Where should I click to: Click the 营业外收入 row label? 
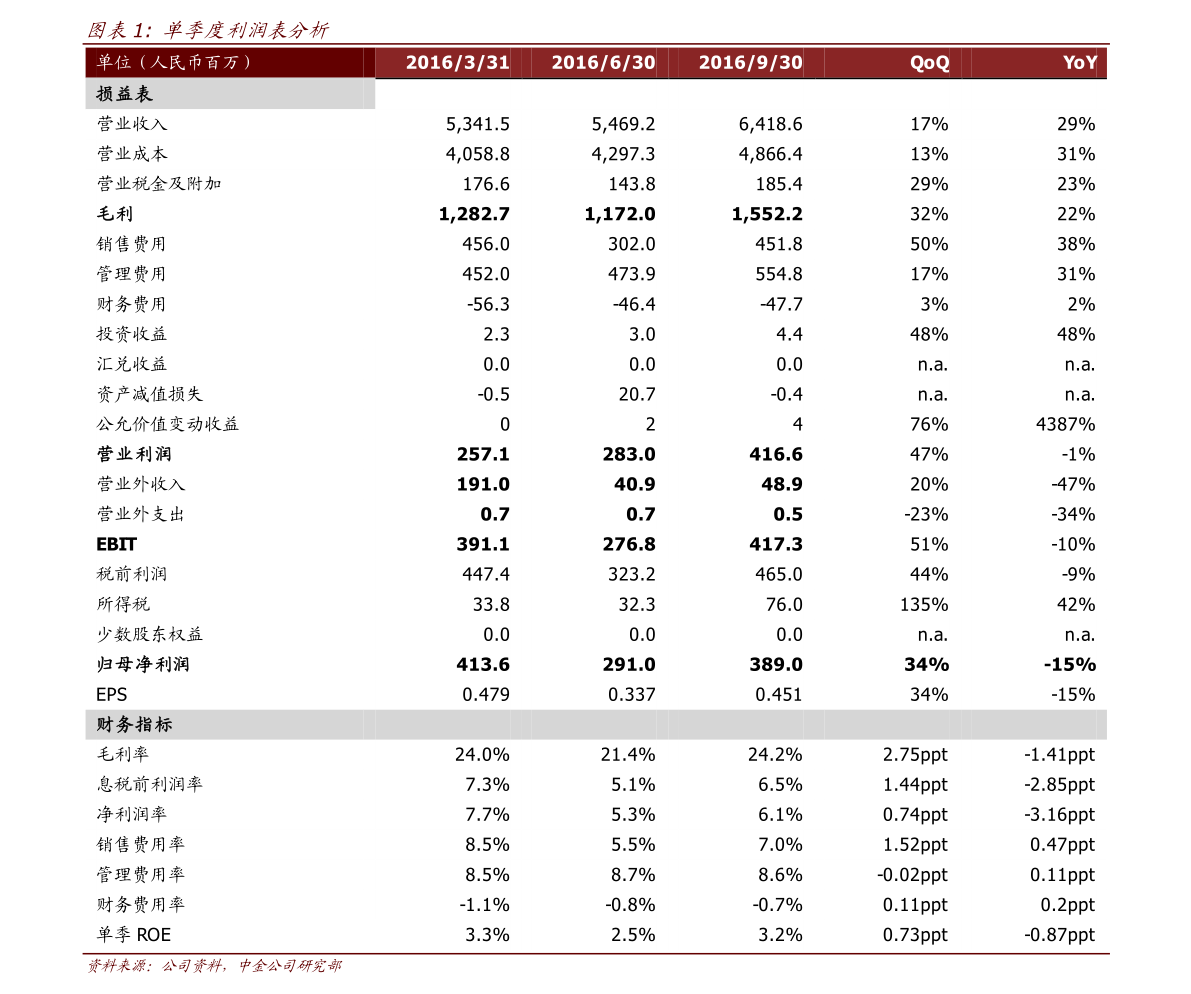pyautogui.click(x=141, y=484)
